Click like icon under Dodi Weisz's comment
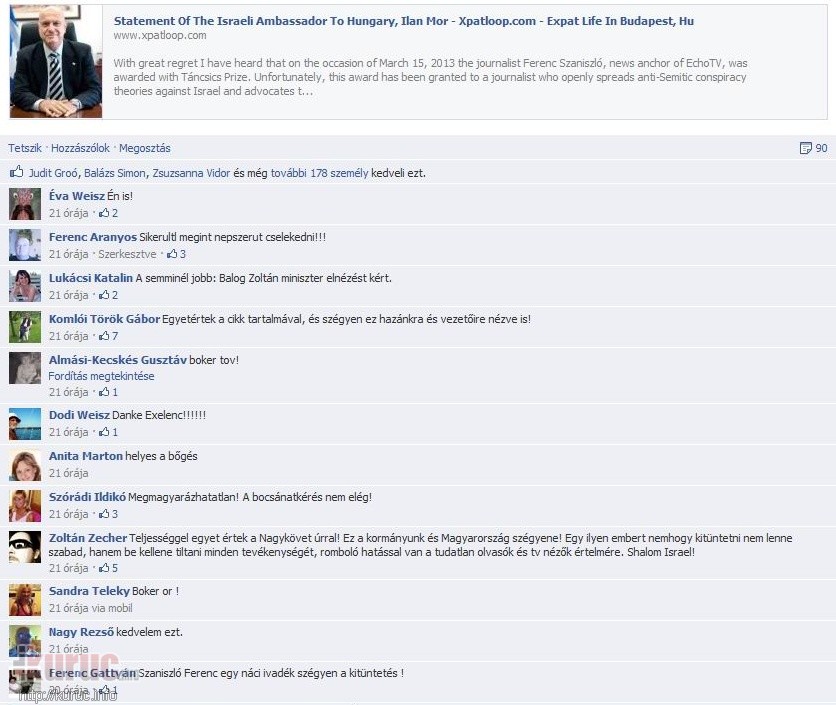The image size is (836, 705). click(104, 432)
